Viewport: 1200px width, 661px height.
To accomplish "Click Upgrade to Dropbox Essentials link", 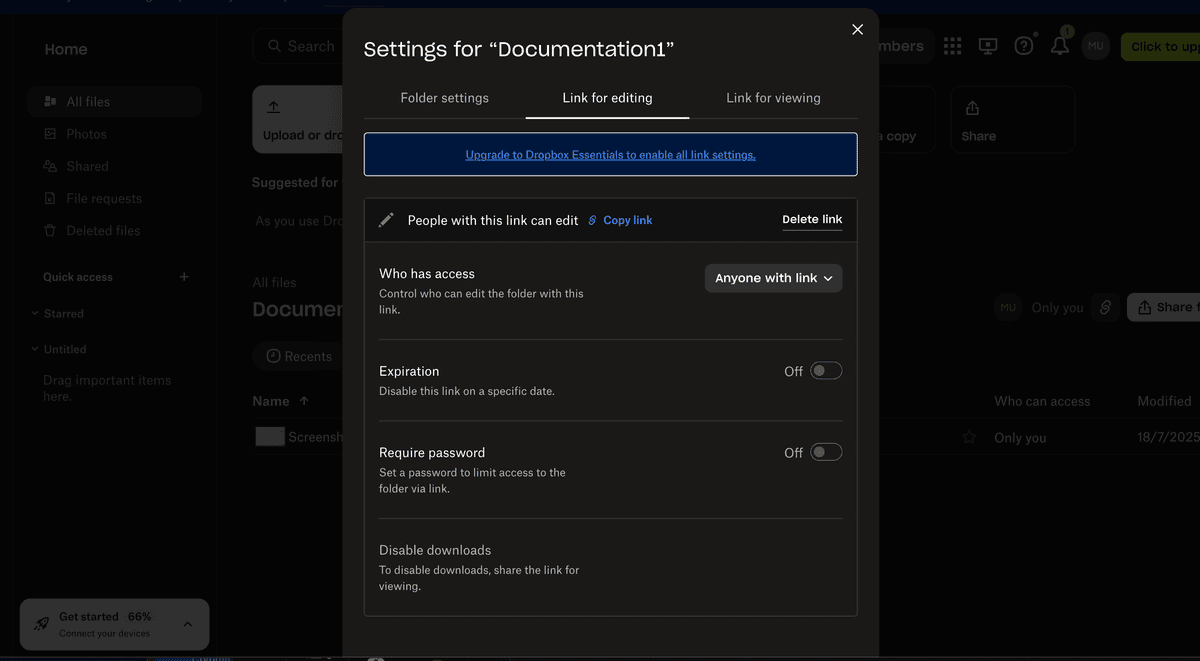I will [x=610, y=154].
